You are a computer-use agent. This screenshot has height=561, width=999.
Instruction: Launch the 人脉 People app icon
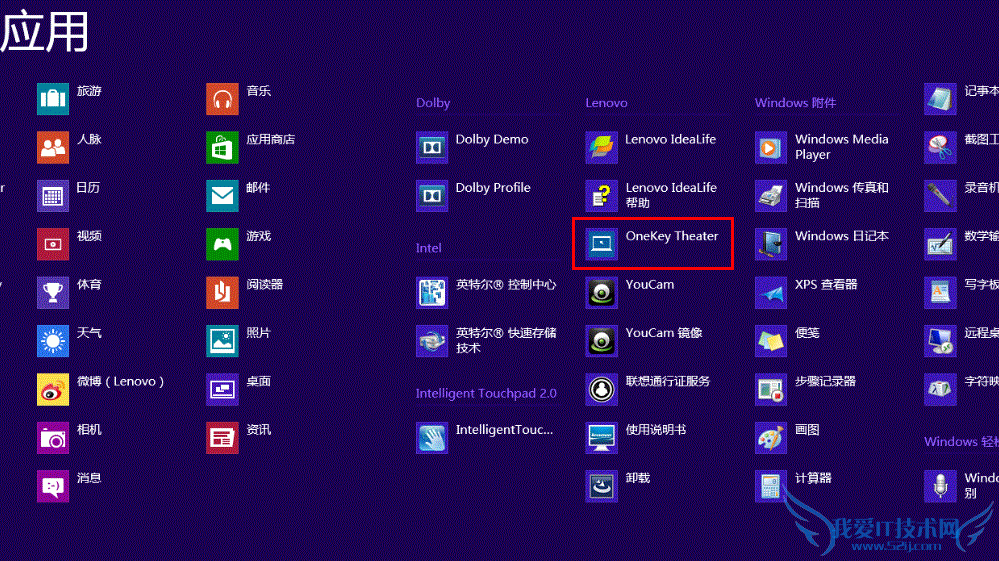point(53,147)
